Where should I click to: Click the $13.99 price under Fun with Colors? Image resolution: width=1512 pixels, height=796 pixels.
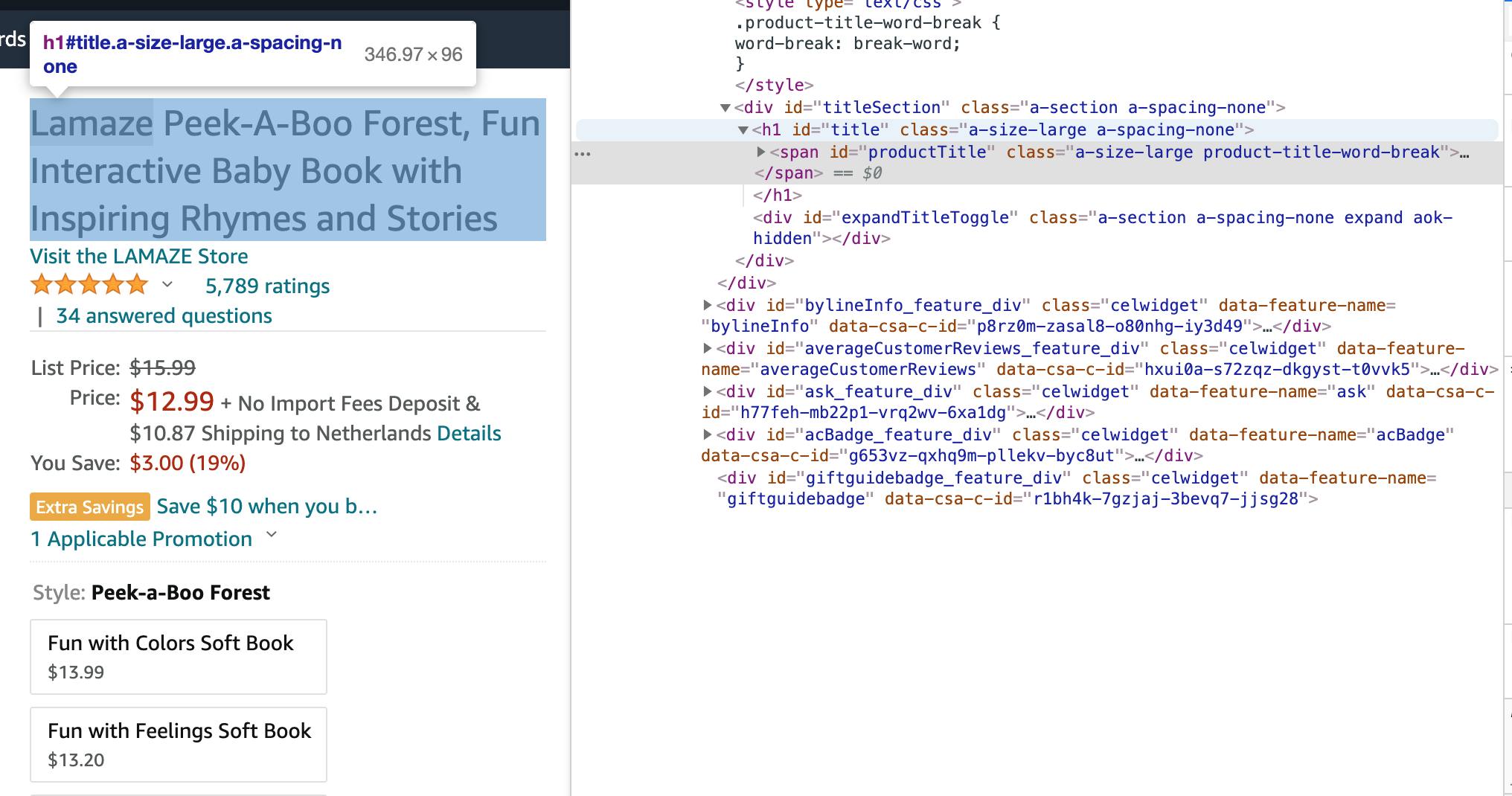[76, 673]
